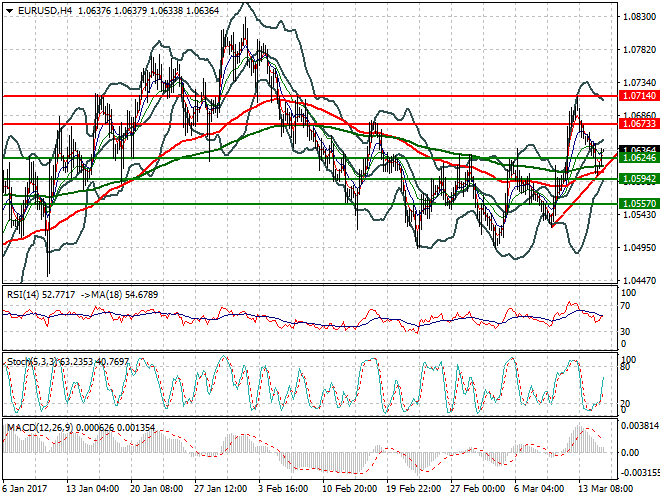Click the 13 Jan 04:00 time label
Image resolution: width=660 pixels, height=500 pixels.
click(93, 489)
